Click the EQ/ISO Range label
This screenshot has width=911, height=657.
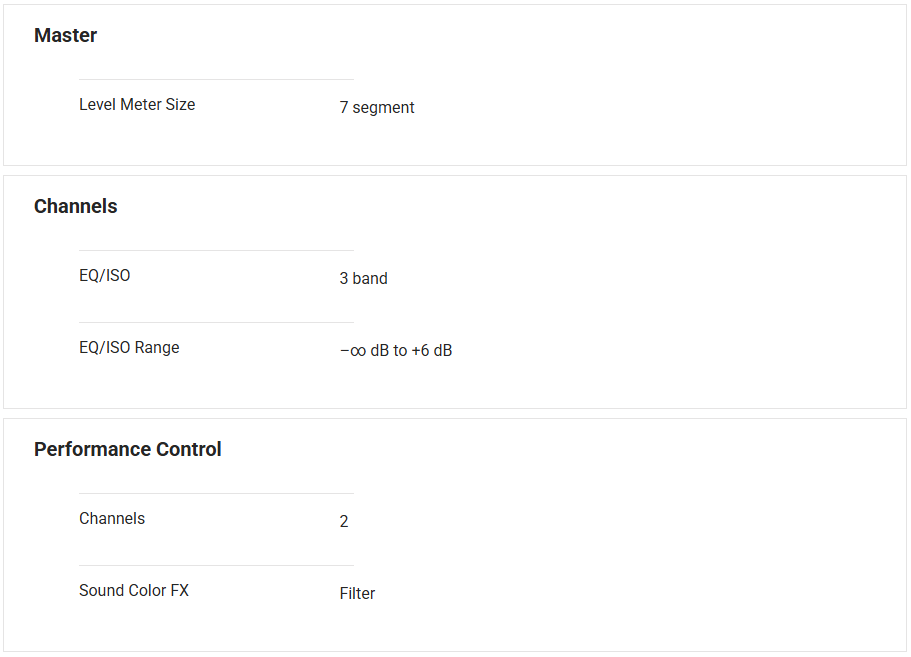click(x=129, y=348)
